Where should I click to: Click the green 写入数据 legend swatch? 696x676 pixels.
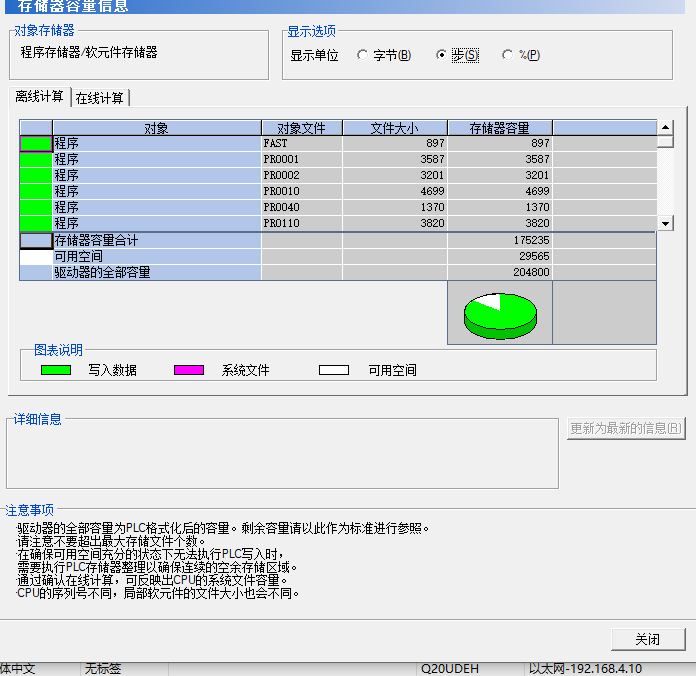[x=55, y=370]
